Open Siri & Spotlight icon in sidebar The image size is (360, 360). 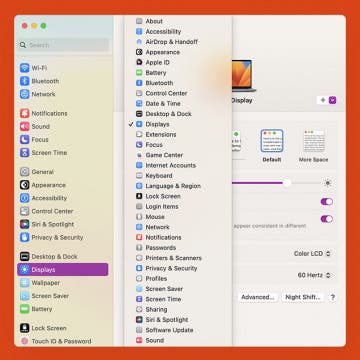pos(24,224)
